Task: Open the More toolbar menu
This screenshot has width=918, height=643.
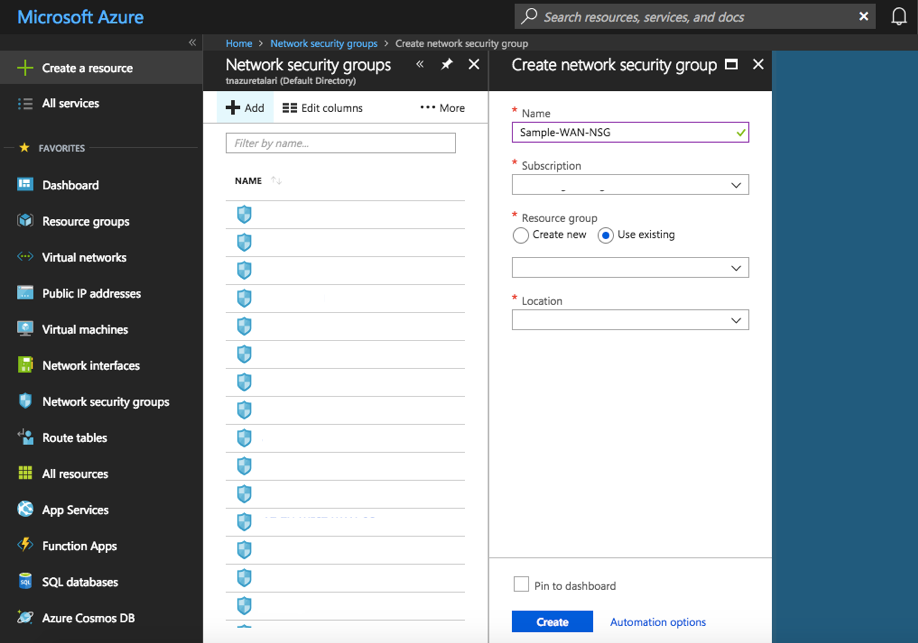Action: (x=442, y=108)
